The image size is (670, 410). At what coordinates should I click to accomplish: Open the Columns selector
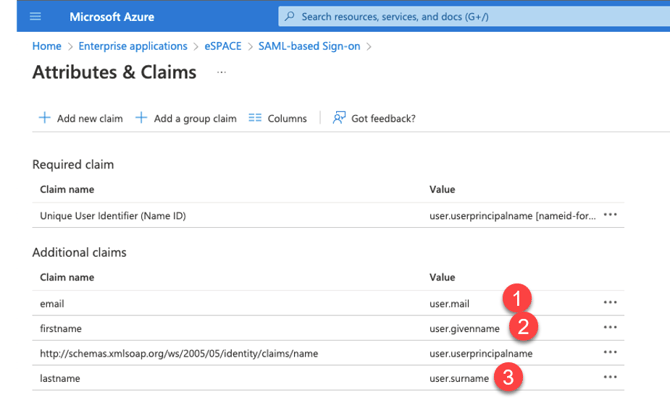pos(277,118)
